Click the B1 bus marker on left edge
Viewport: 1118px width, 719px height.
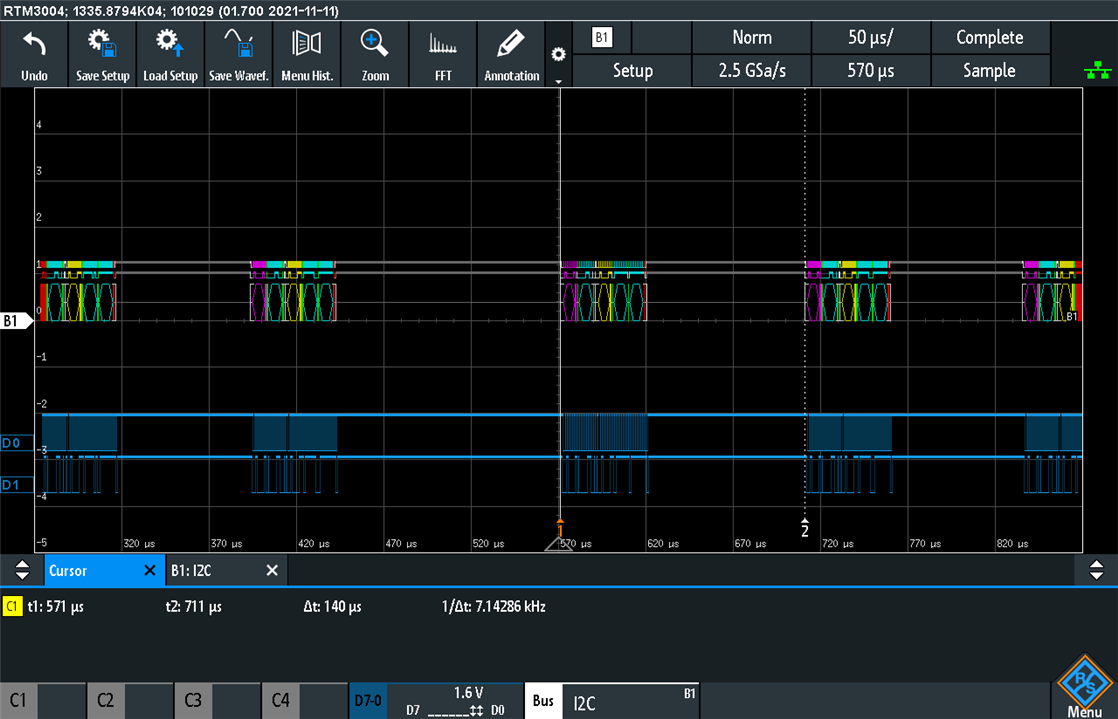pyautogui.click(x=16, y=321)
